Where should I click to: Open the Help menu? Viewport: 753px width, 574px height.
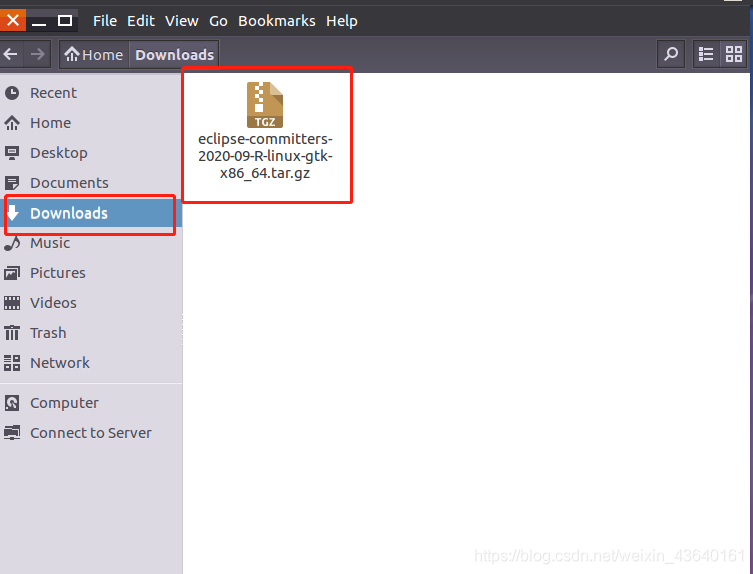point(341,21)
